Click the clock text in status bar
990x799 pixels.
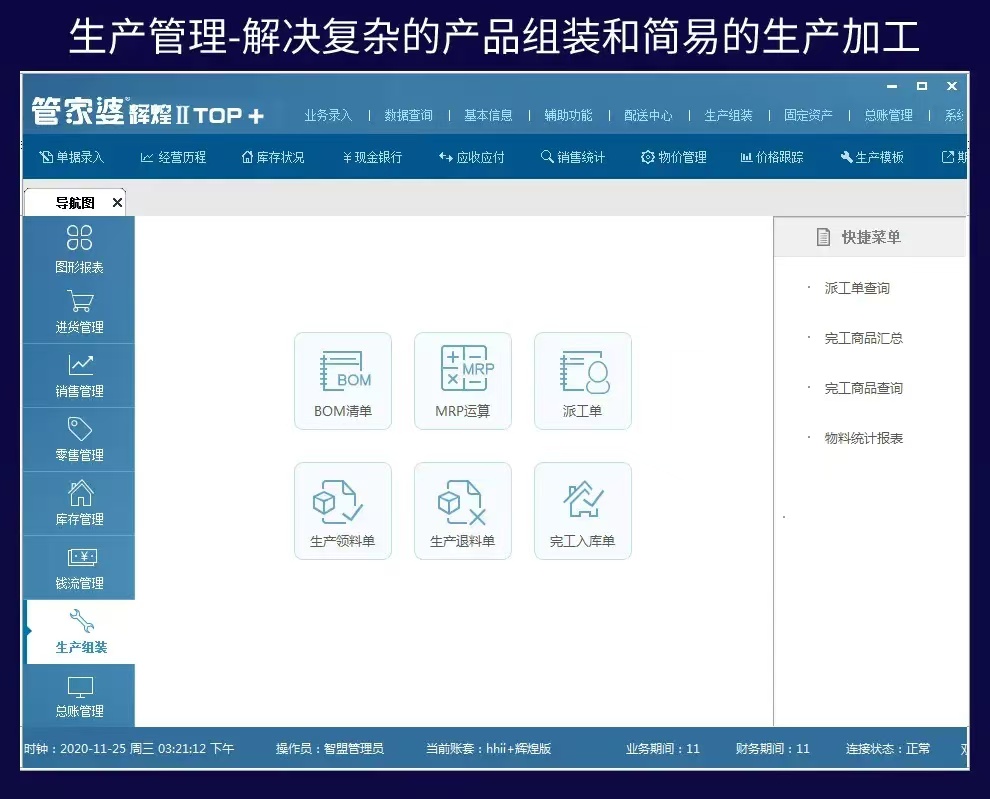(129, 748)
